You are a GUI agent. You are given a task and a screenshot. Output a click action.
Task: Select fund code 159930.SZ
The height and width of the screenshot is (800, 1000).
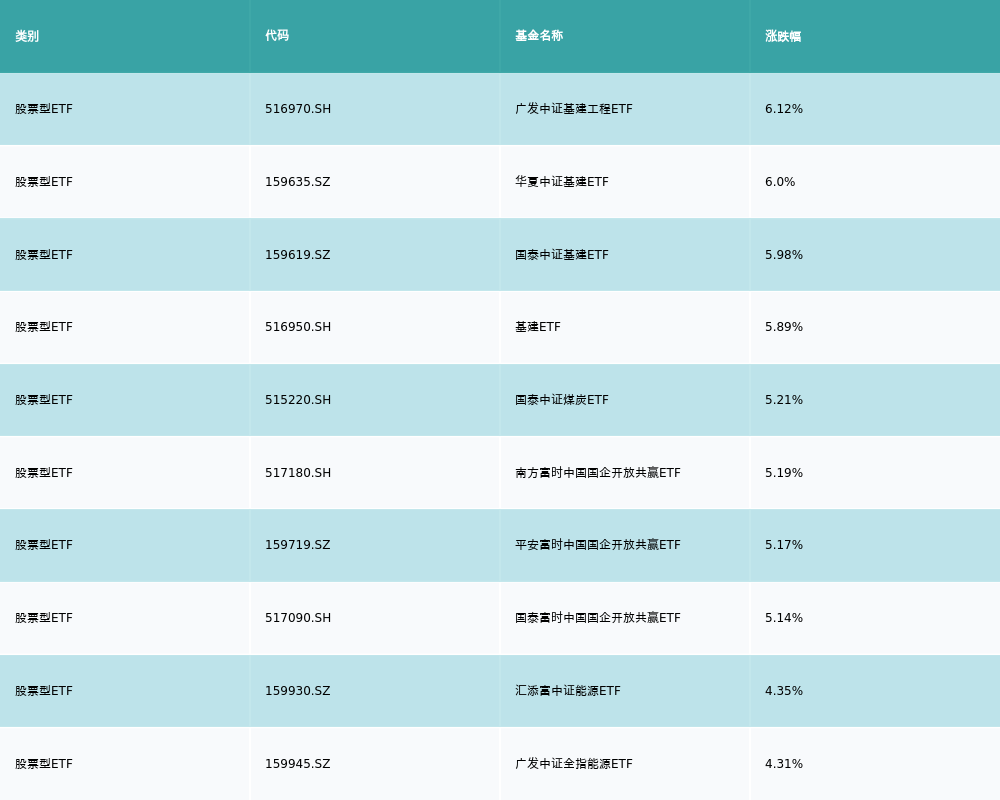(x=298, y=691)
